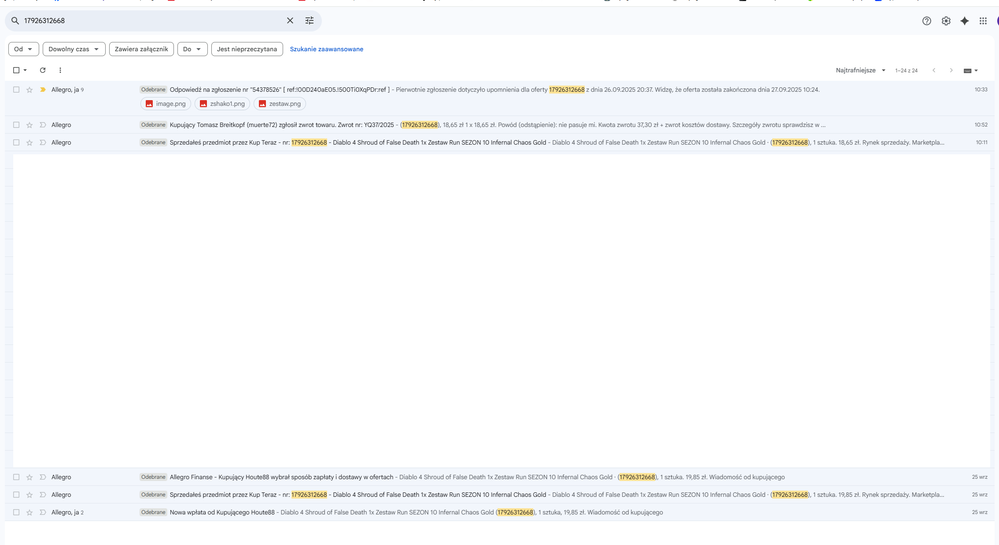Toggle the select-all checkbox above the list
This screenshot has width=999, height=545.
click(x=16, y=71)
